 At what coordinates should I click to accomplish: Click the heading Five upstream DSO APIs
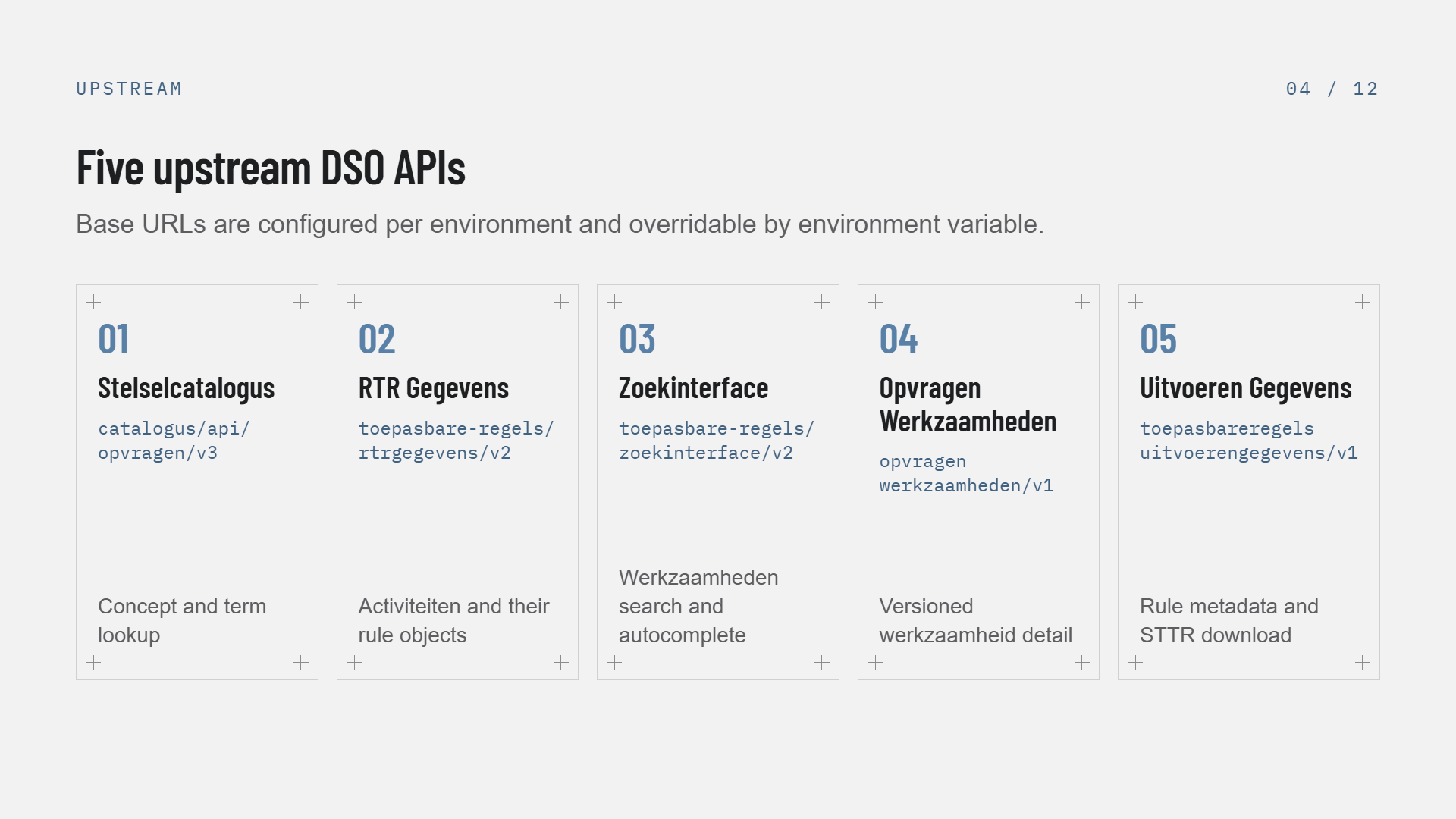(x=271, y=168)
